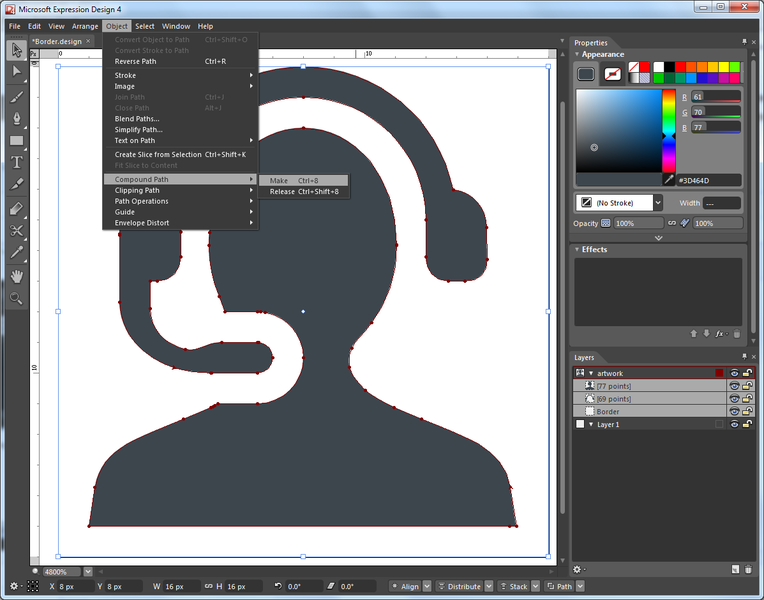Click the hex color field #3D464D
Image resolution: width=764 pixels, height=600 pixels.
click(x=708, y=180)
